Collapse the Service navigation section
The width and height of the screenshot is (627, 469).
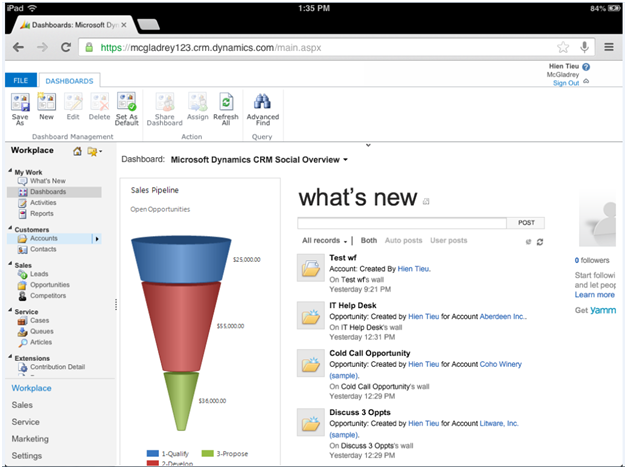10,310
